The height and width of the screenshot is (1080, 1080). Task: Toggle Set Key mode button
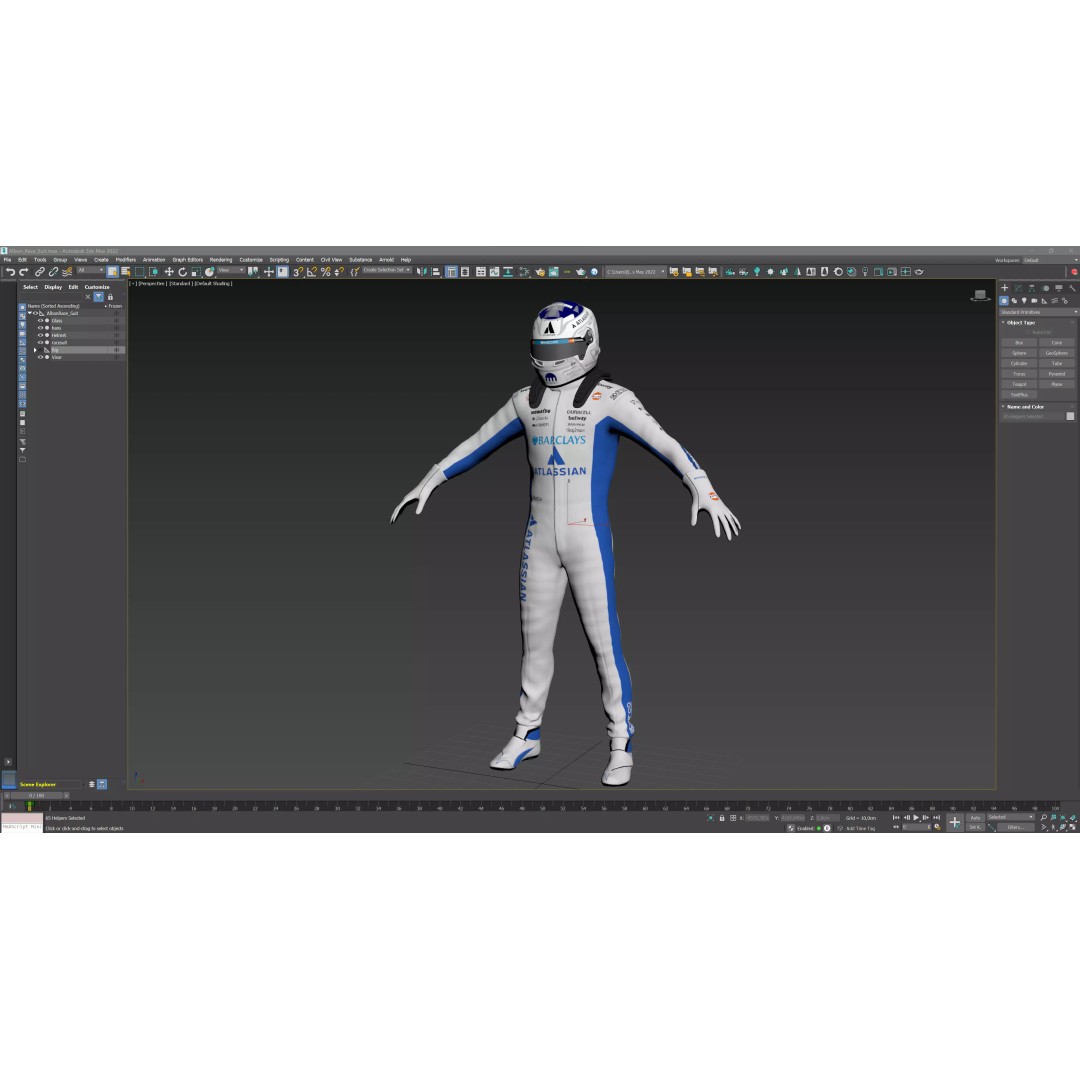(x=975, y=827)
